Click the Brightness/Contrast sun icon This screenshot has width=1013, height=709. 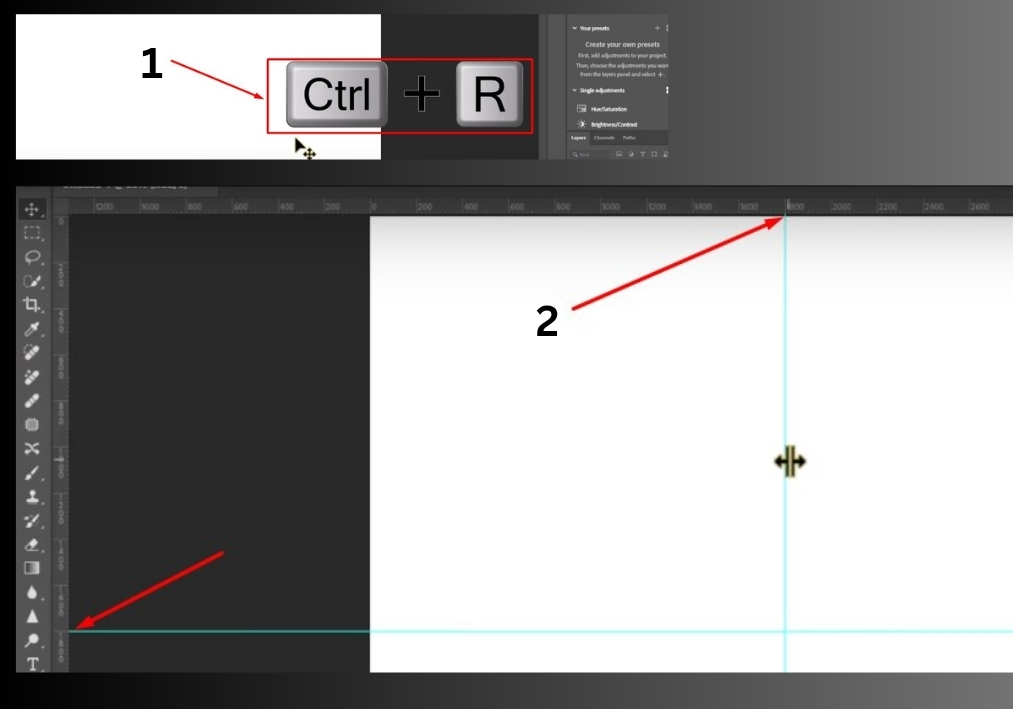pos(581,124)
